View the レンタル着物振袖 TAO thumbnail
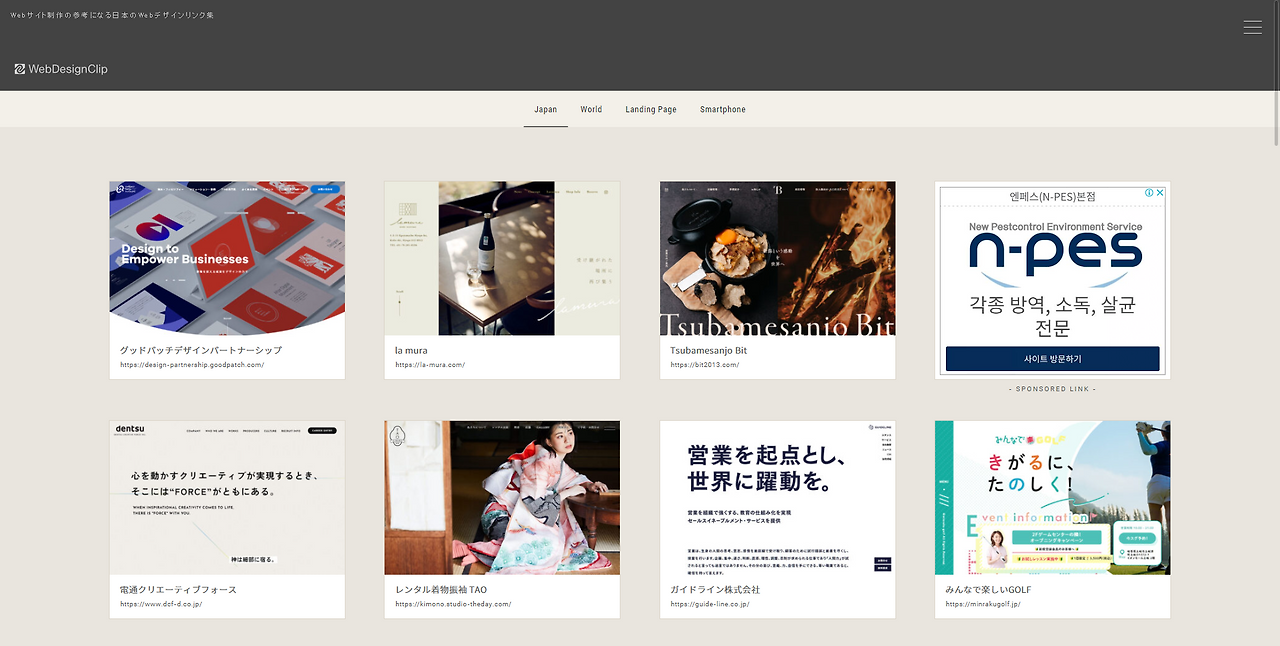 click(x=502, y=497)
